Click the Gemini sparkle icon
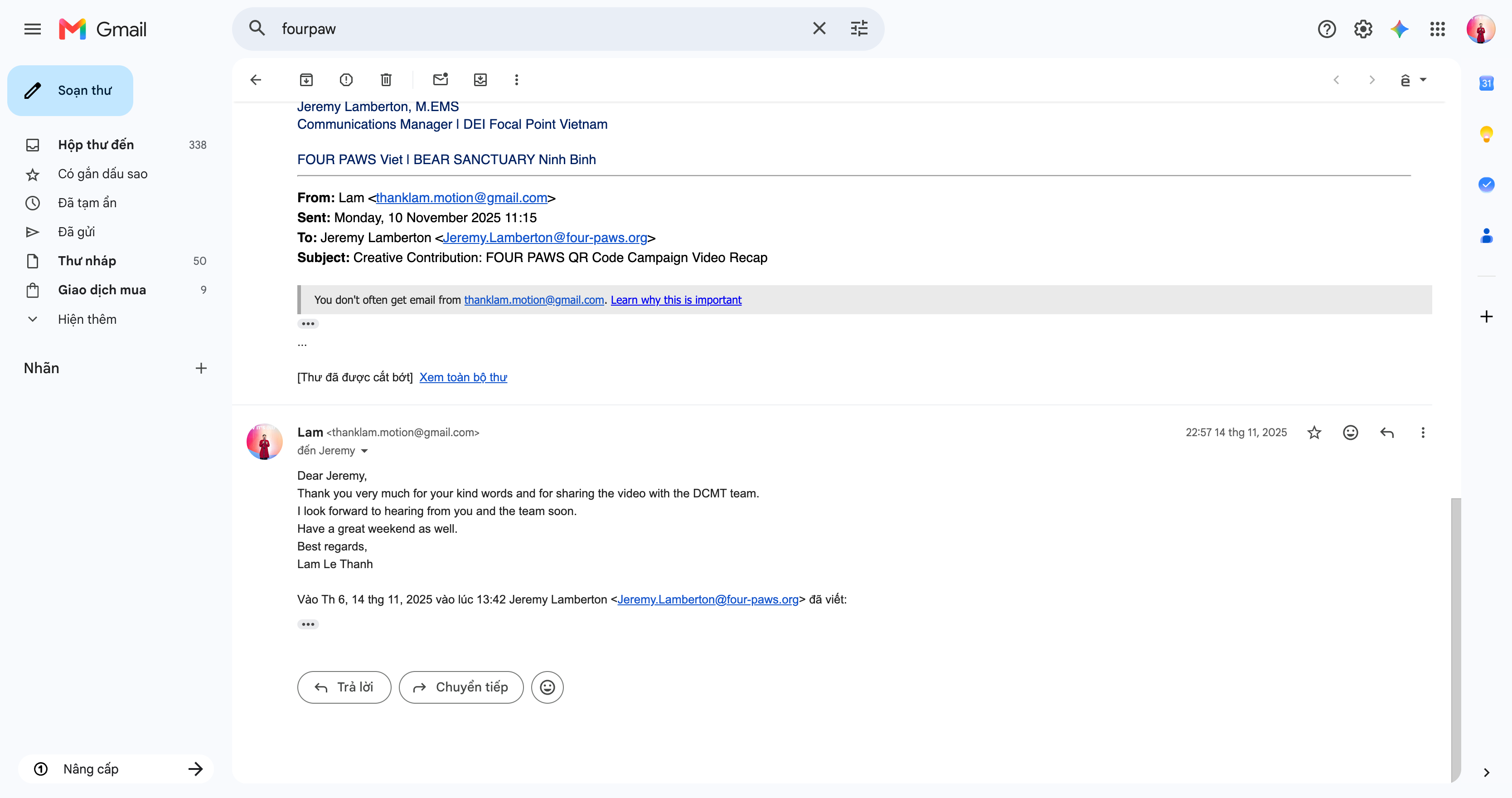The width and height of the screenshot is (1512, 798). pyautogui.click(x=1400, y=29)
